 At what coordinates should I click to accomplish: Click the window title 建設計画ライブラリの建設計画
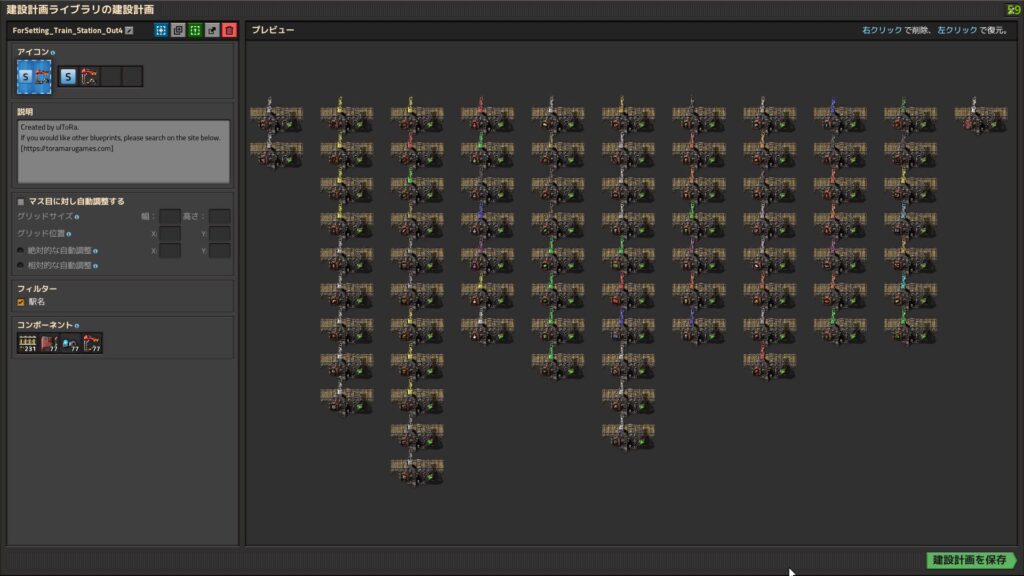tap(80, 9)
